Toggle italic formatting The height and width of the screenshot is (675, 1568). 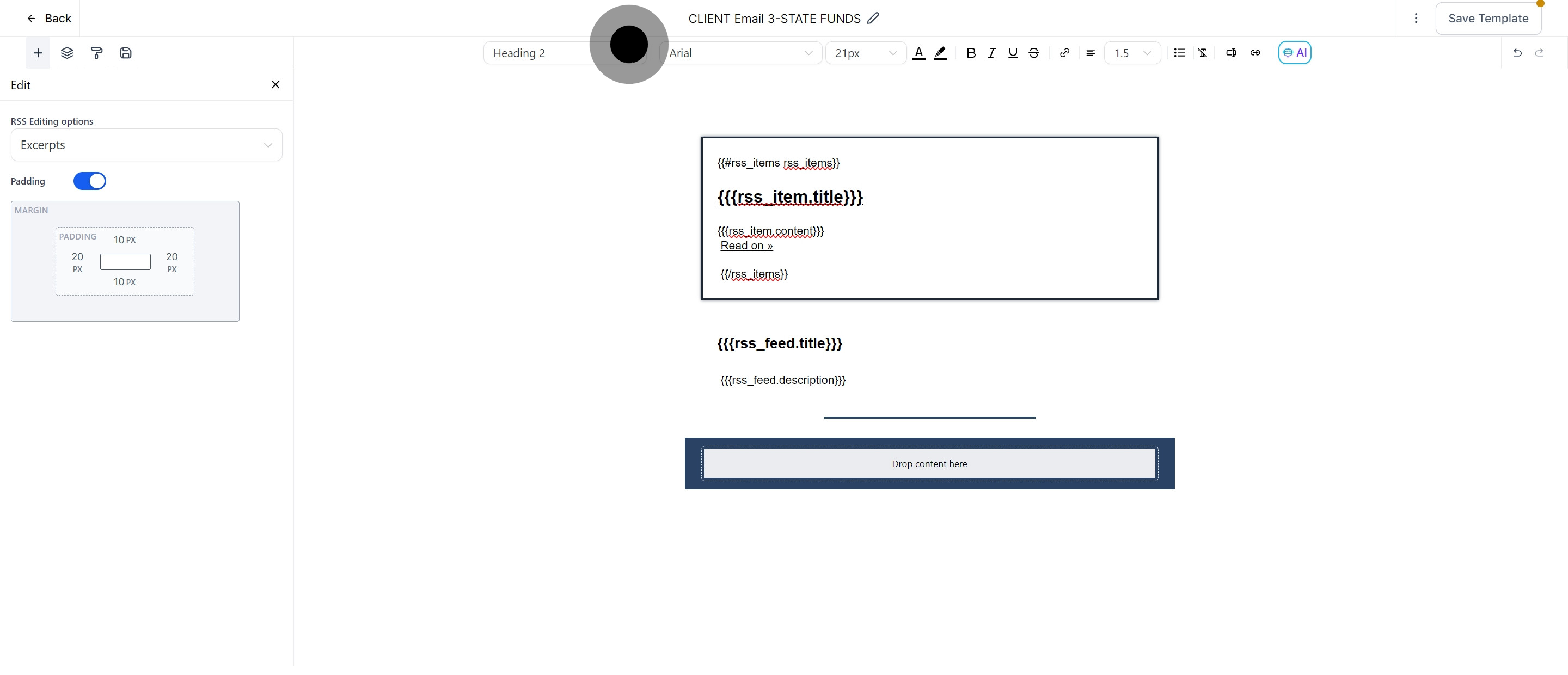pos(991,53)
